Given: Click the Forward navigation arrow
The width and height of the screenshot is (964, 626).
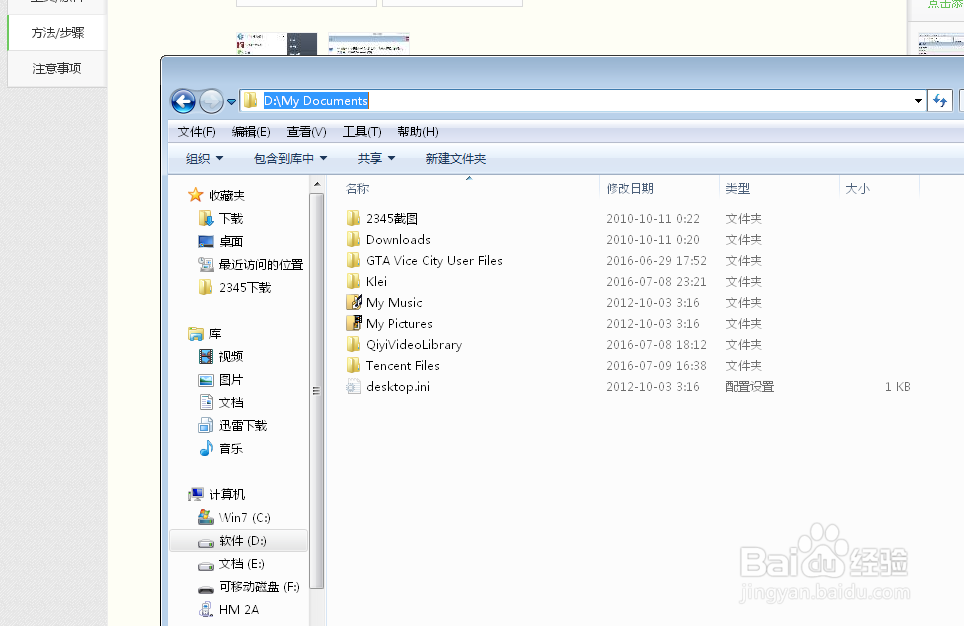Looking at the screenshot, I should pos(211,101).
